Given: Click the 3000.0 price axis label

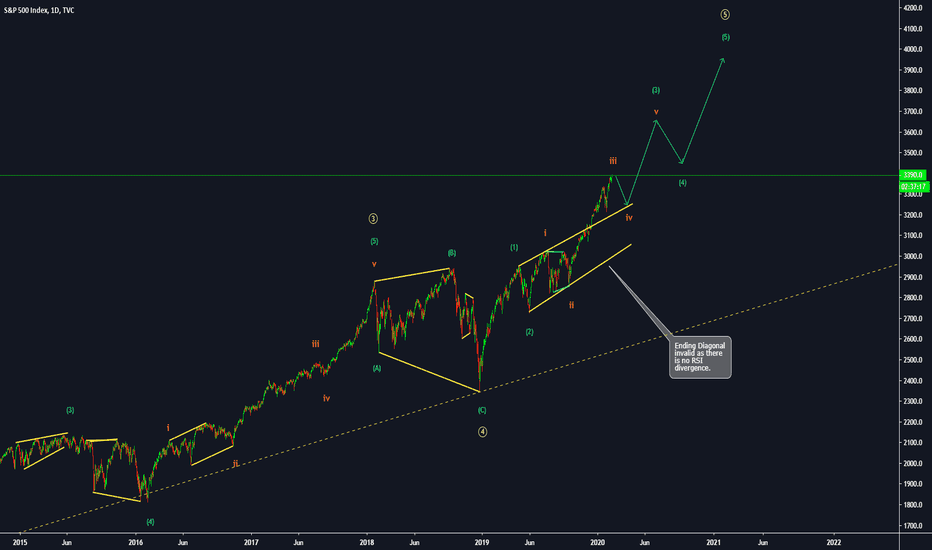Looking at the screenshot, I should (x=913, y=256).
